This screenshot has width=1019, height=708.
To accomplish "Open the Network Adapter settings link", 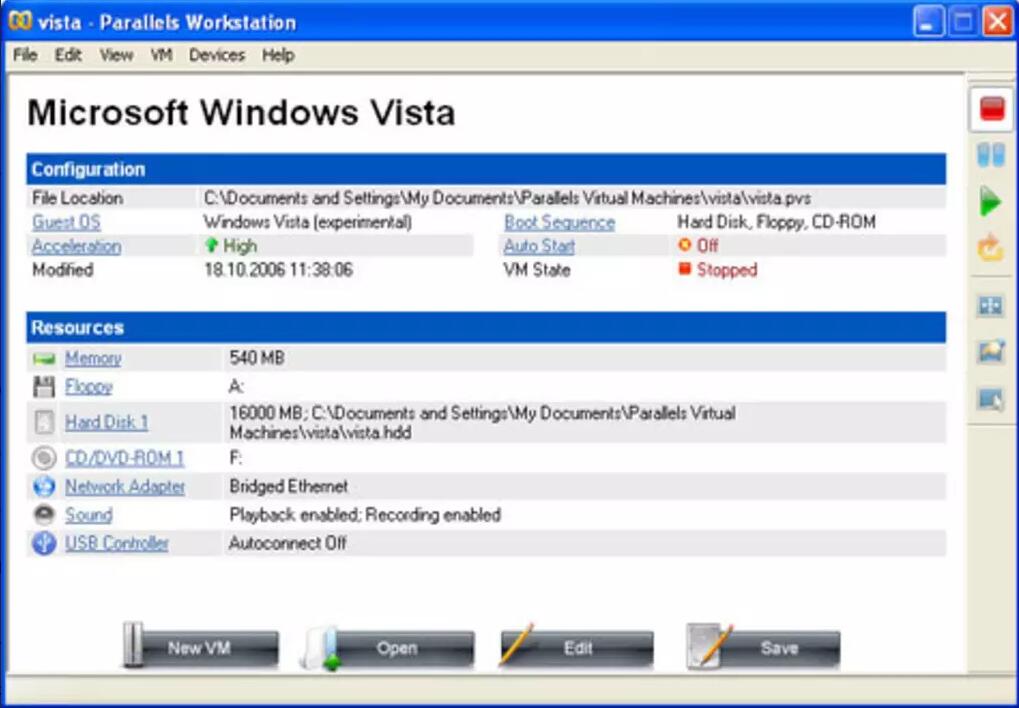I will coord(125,487).
